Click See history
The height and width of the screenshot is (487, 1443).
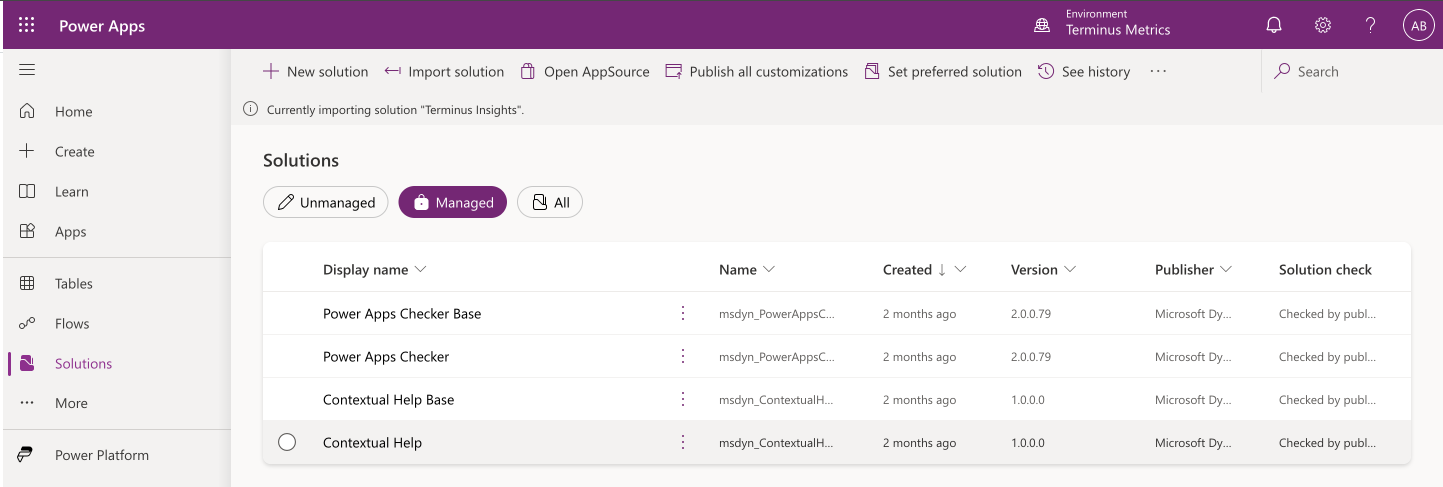(x=1084, y=72)
